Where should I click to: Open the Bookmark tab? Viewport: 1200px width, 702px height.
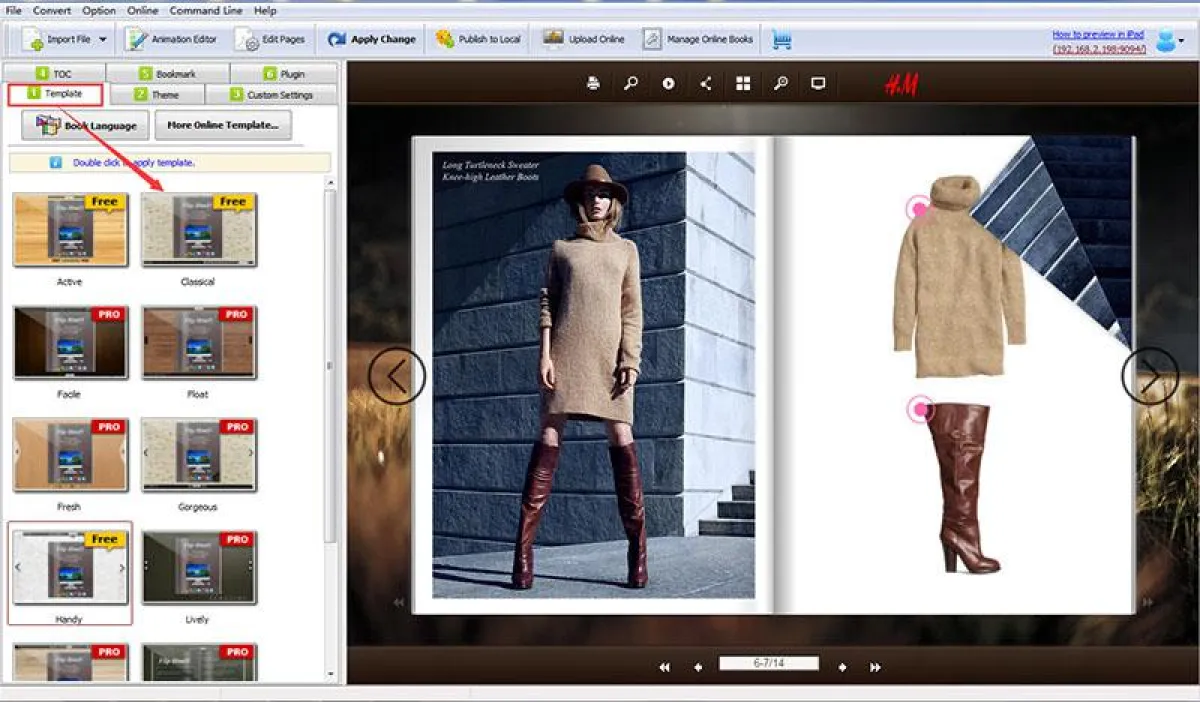[167, 74]
